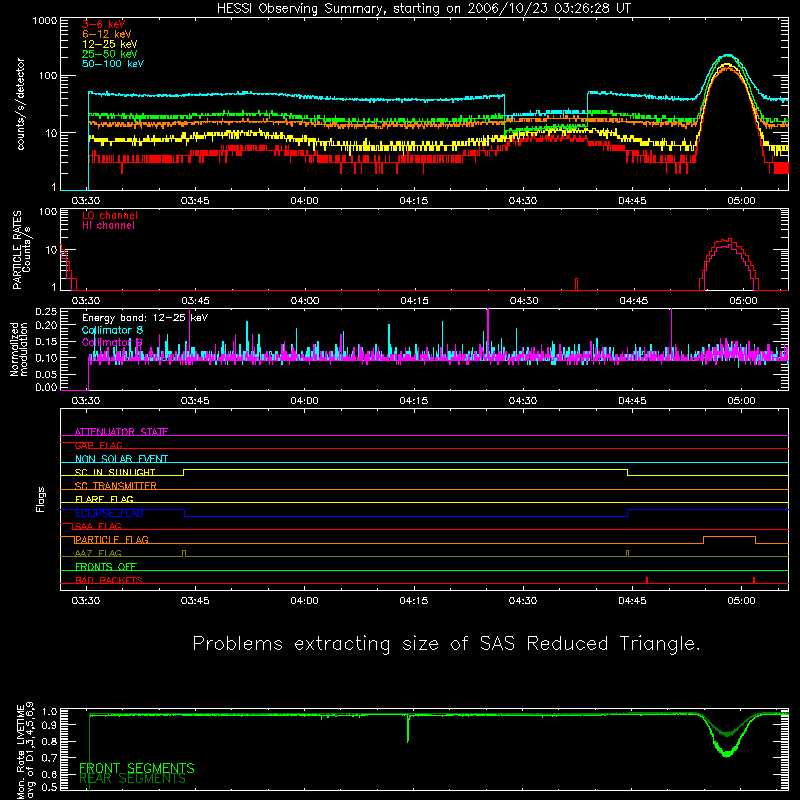Select the dim 'REAR SEGMENTS' legend label
Screen dimensions: 800x800
133,779
